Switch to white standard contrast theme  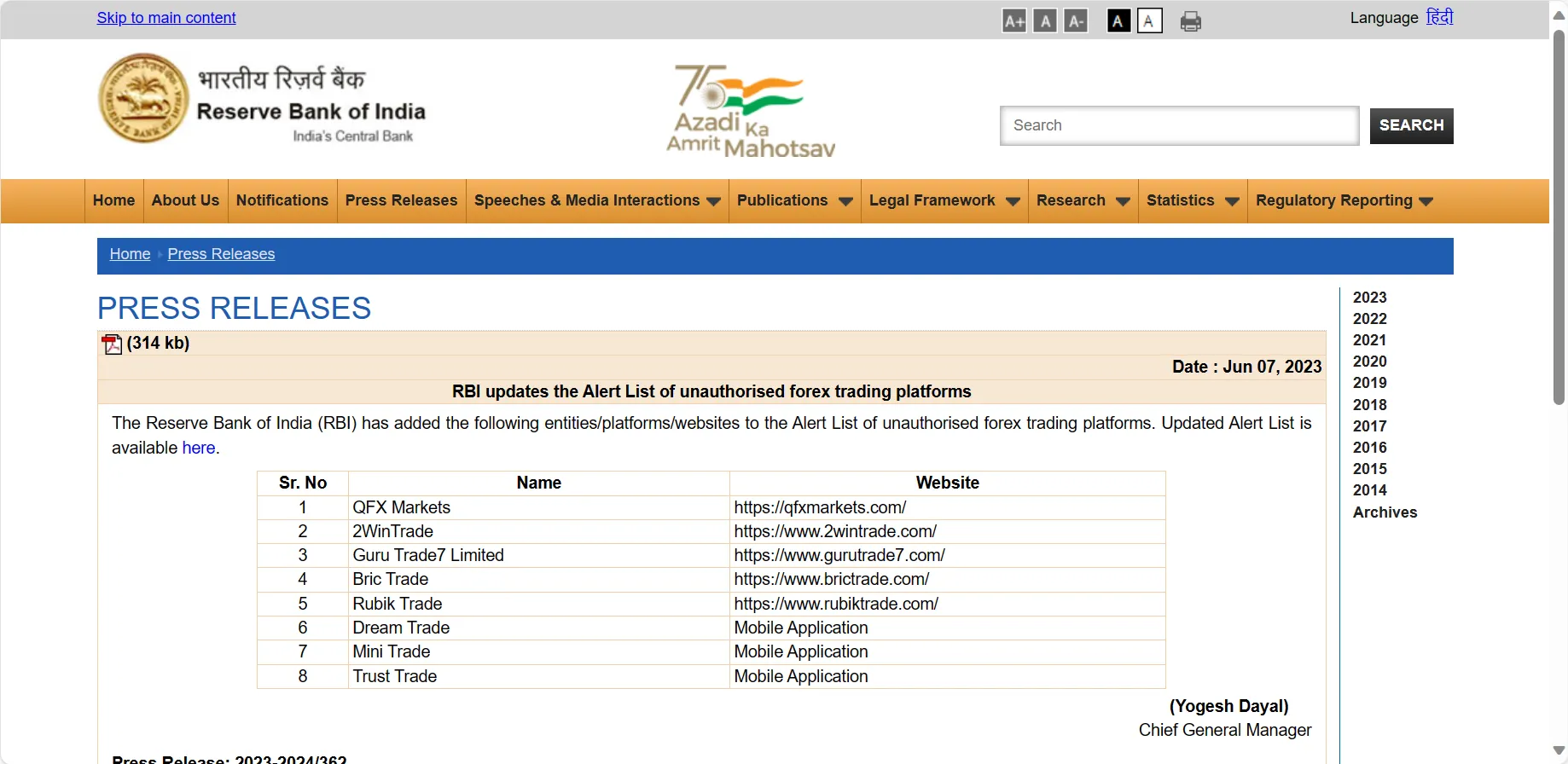[x=1149, y=21]
